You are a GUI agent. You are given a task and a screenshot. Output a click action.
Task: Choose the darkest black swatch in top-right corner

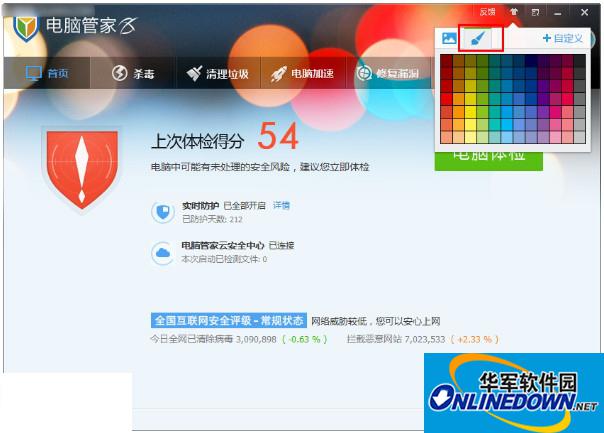click(x=580, y=61)
